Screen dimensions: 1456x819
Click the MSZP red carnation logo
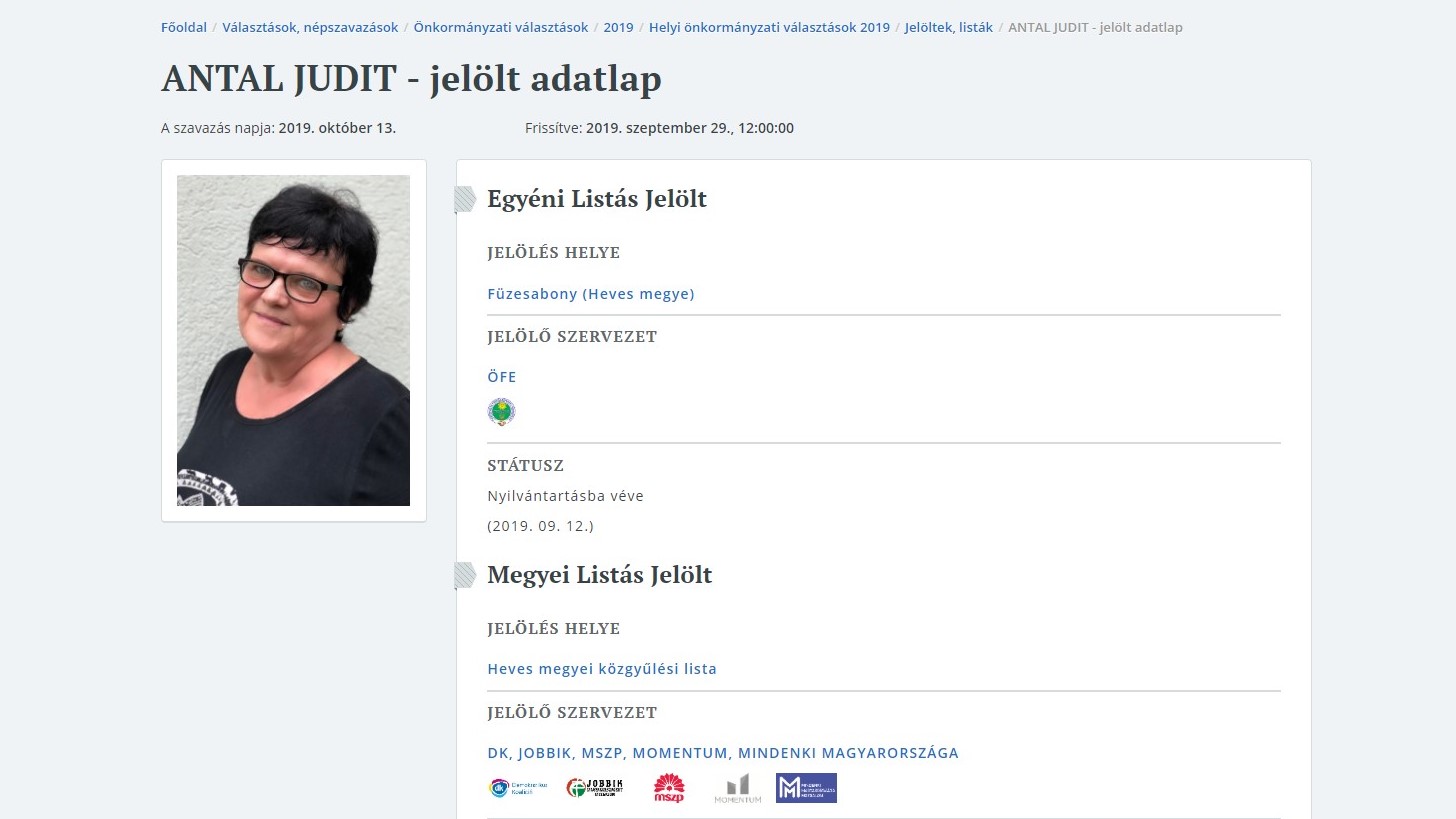coord(669,788)
